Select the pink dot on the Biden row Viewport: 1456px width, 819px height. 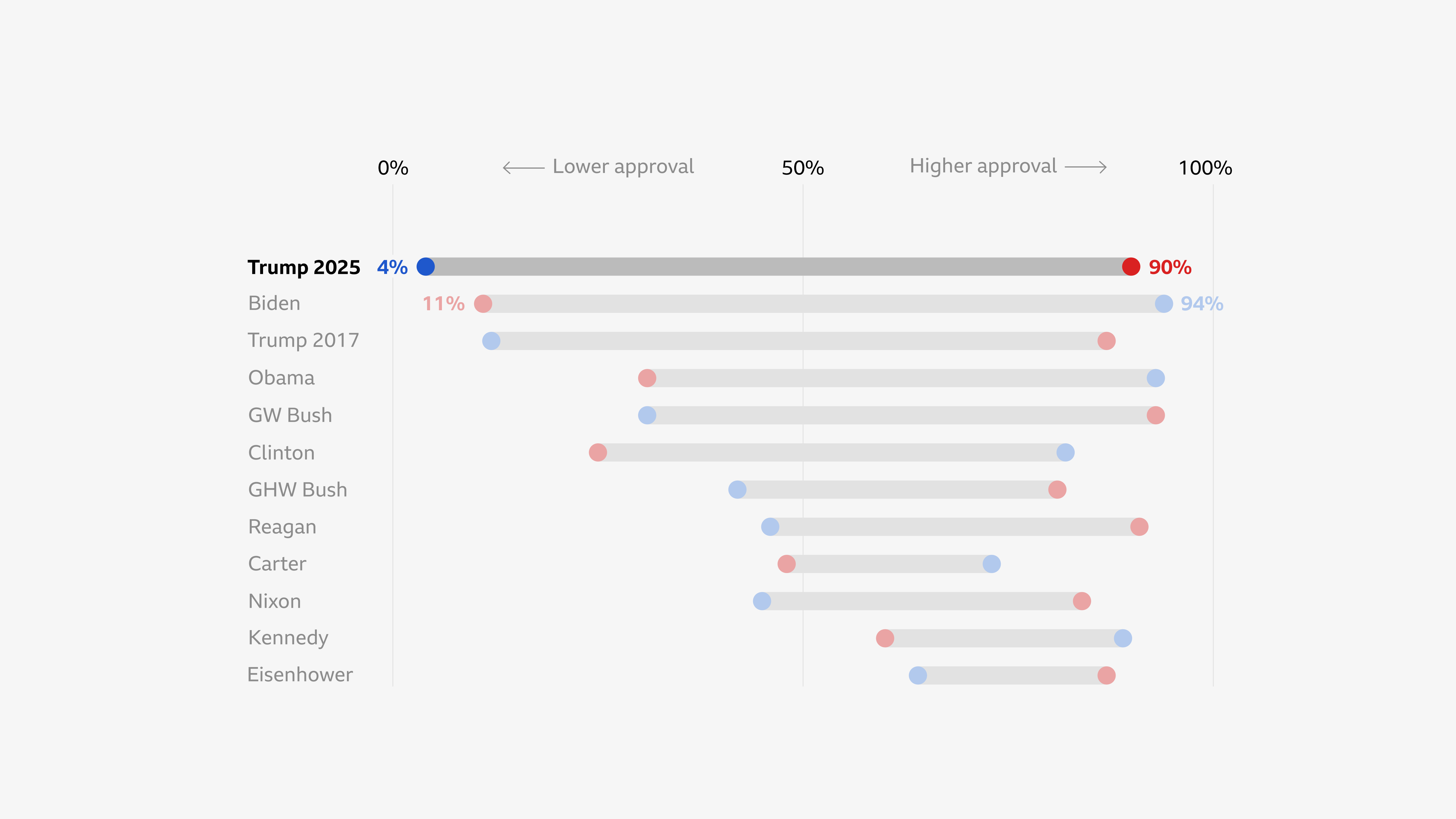[x=483, y=304]
